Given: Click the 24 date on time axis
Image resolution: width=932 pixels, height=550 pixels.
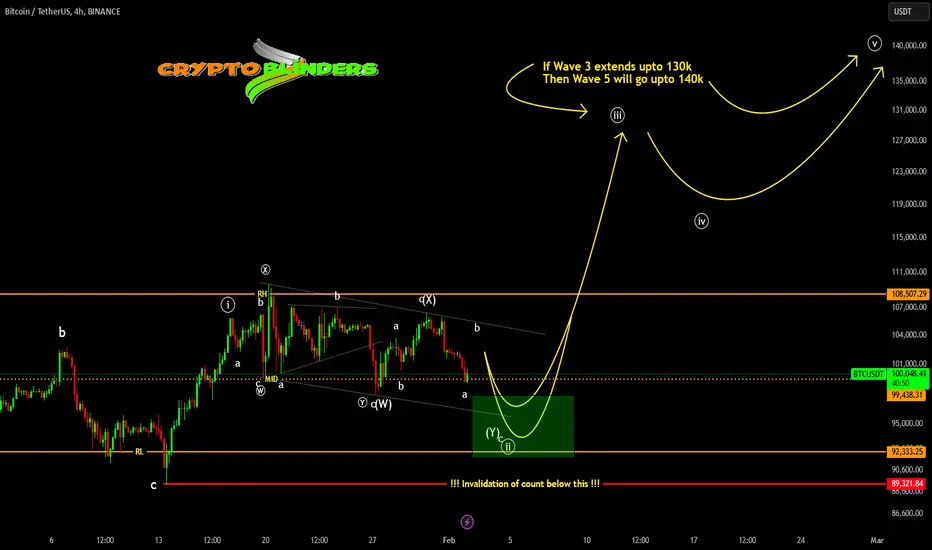Looking at the screenshot, I should click(x=801, y=540).
